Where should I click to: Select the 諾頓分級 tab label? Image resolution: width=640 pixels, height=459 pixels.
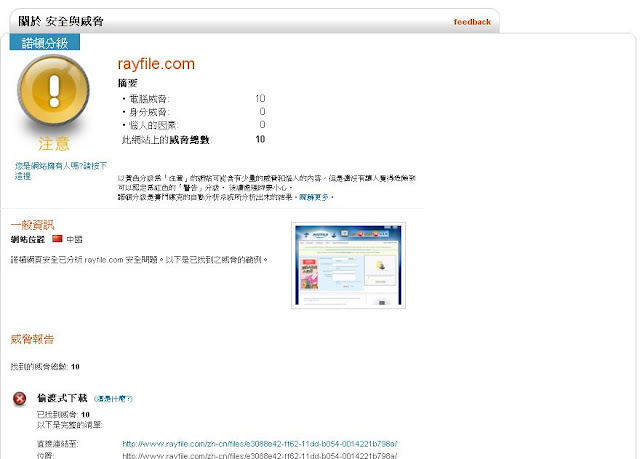tap(45, 43)
